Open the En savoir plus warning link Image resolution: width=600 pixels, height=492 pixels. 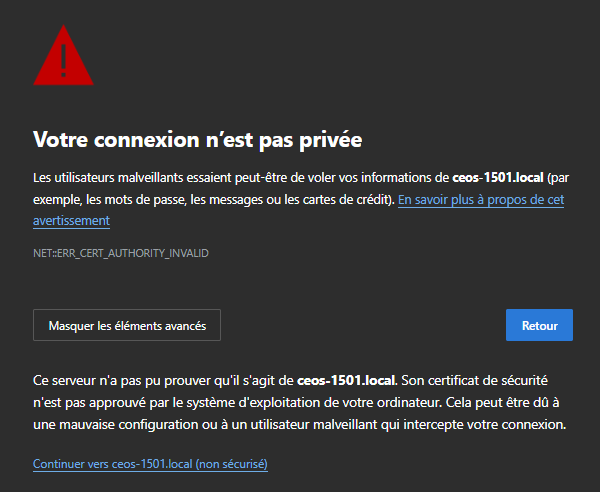[480, 200]
